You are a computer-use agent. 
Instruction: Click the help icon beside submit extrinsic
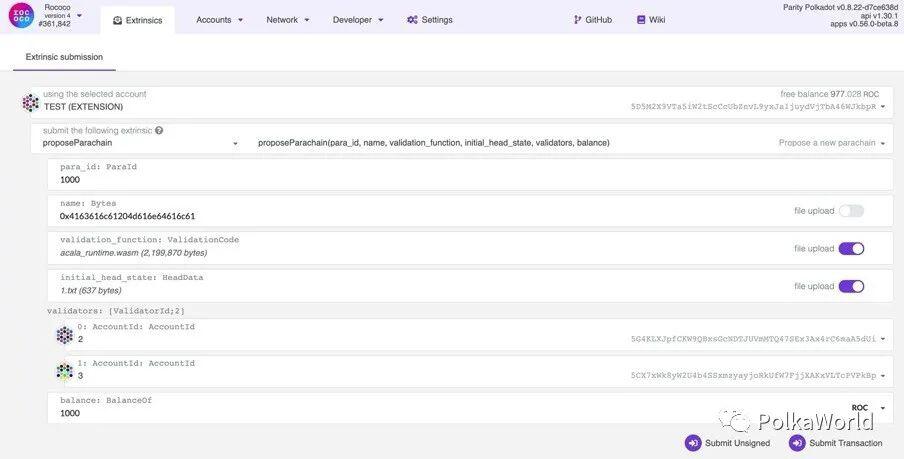(x=159, y=131)
